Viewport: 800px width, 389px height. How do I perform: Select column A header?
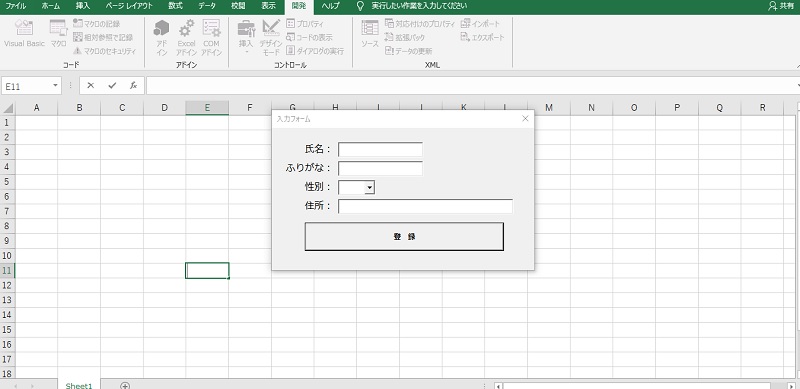[x=36, y=108]
